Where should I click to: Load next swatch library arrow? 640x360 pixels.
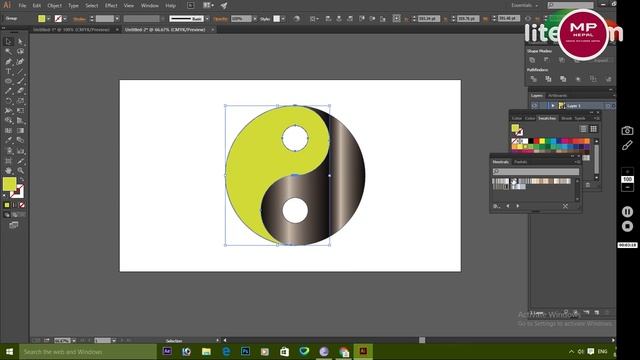pyautogui.click(x=518, y=206)
